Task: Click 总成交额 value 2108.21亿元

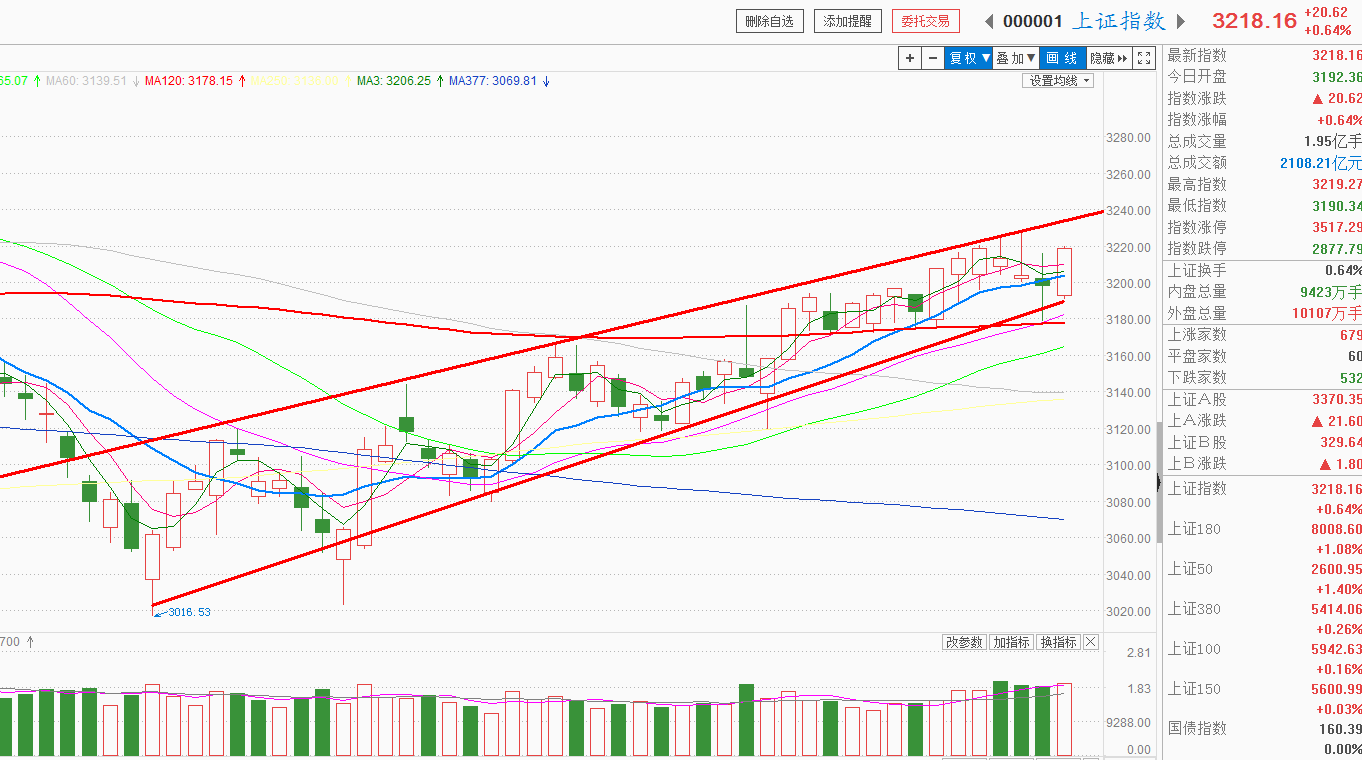Action: 1320,163
